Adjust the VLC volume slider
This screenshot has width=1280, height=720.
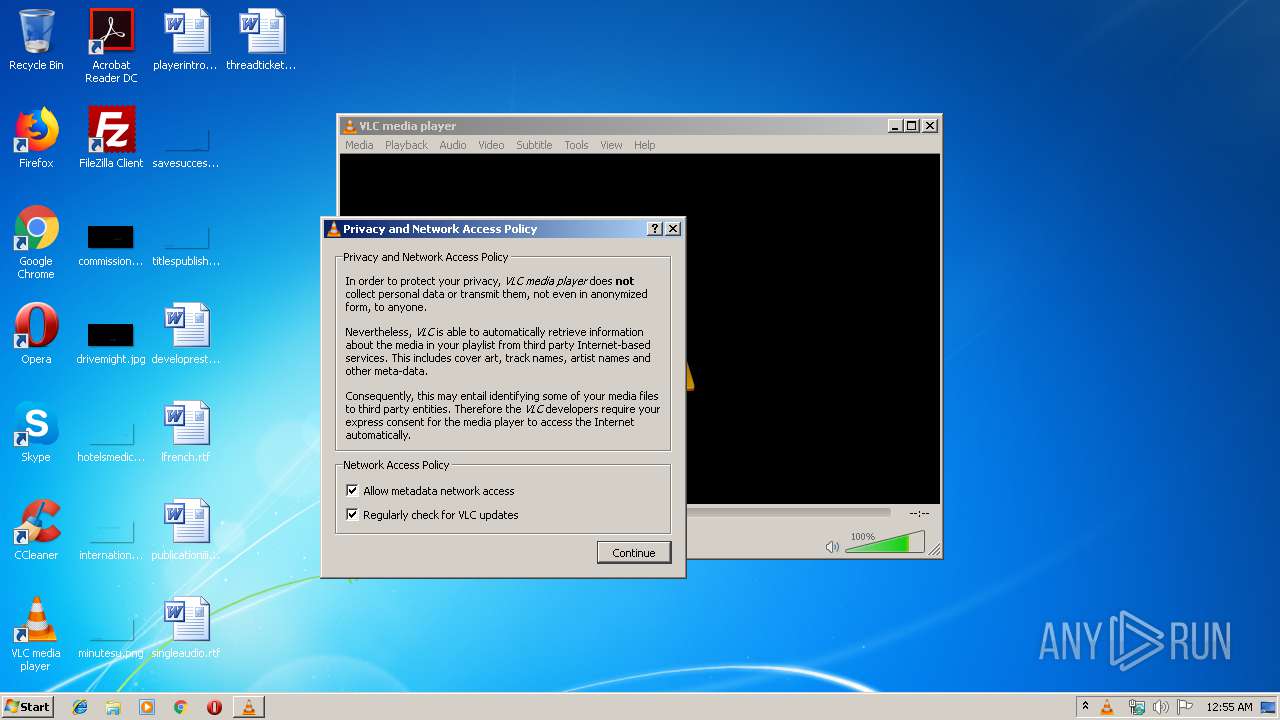click(884, 544)
